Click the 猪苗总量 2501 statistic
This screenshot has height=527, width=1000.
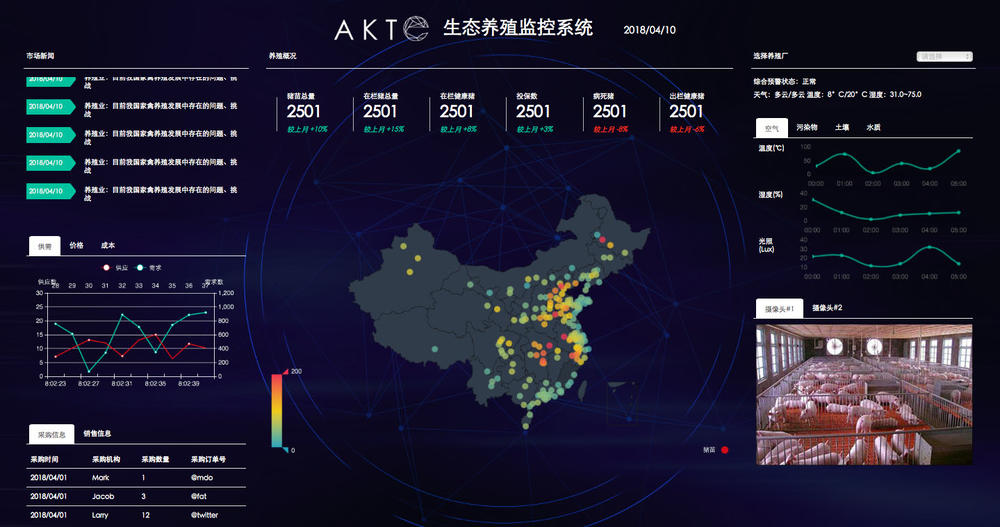pyautogui.click(x=304, y=111)
